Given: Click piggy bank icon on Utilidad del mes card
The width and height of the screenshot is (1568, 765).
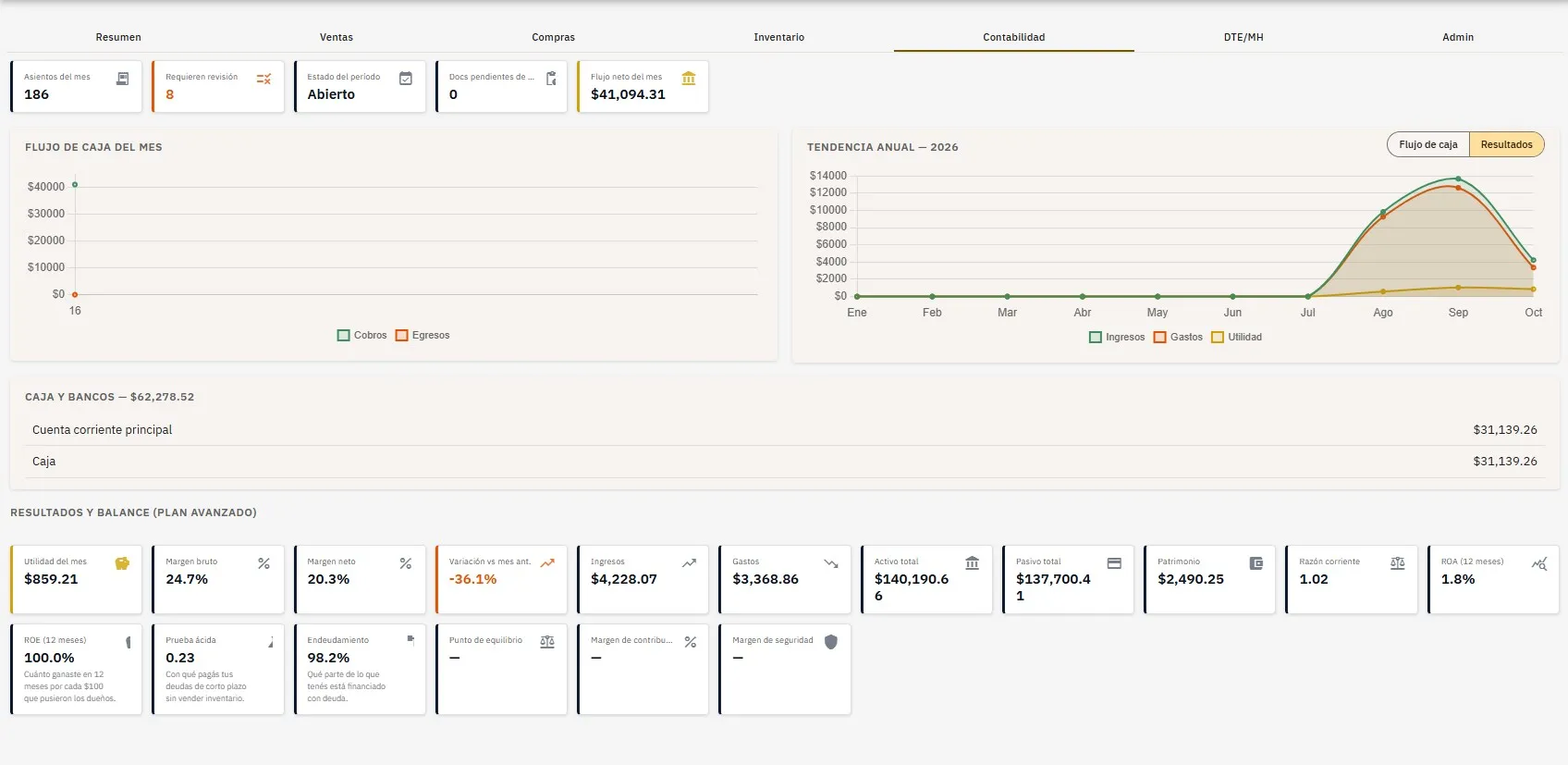Looking at the screenshot, I should pos(122,563).
